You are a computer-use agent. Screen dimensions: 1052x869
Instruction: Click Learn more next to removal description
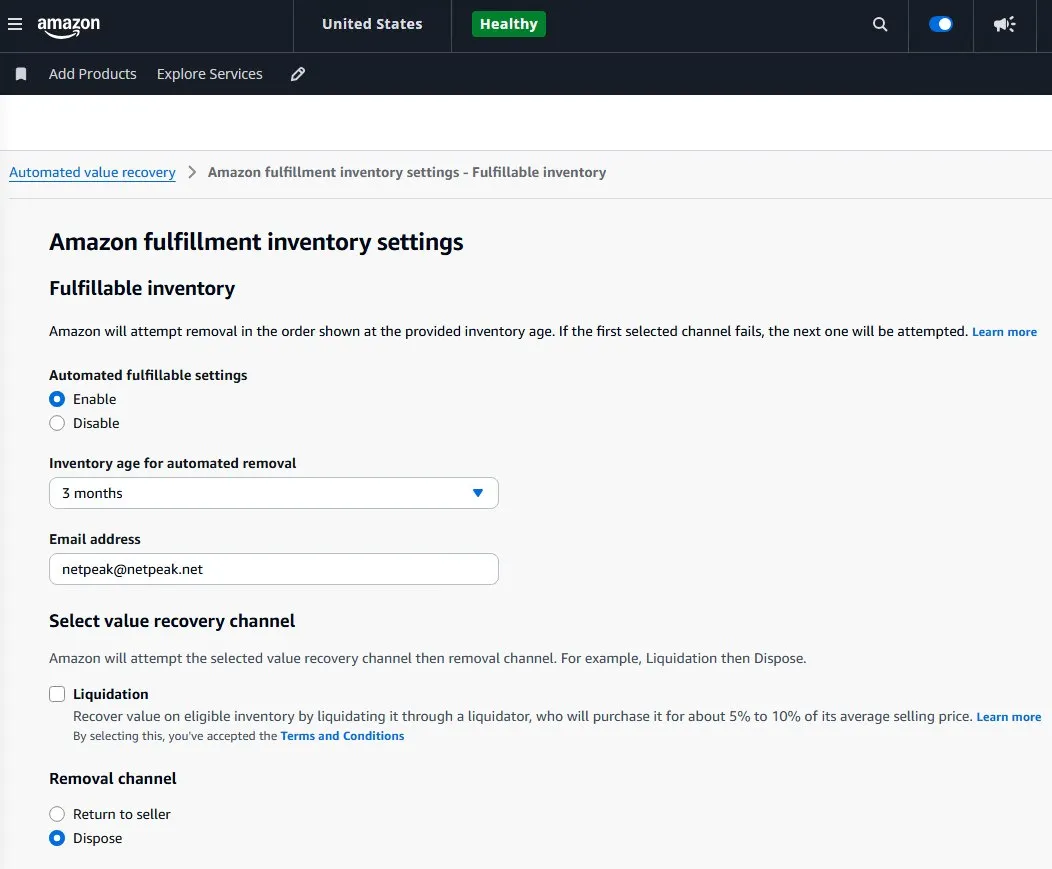[x=1004, y=332]
